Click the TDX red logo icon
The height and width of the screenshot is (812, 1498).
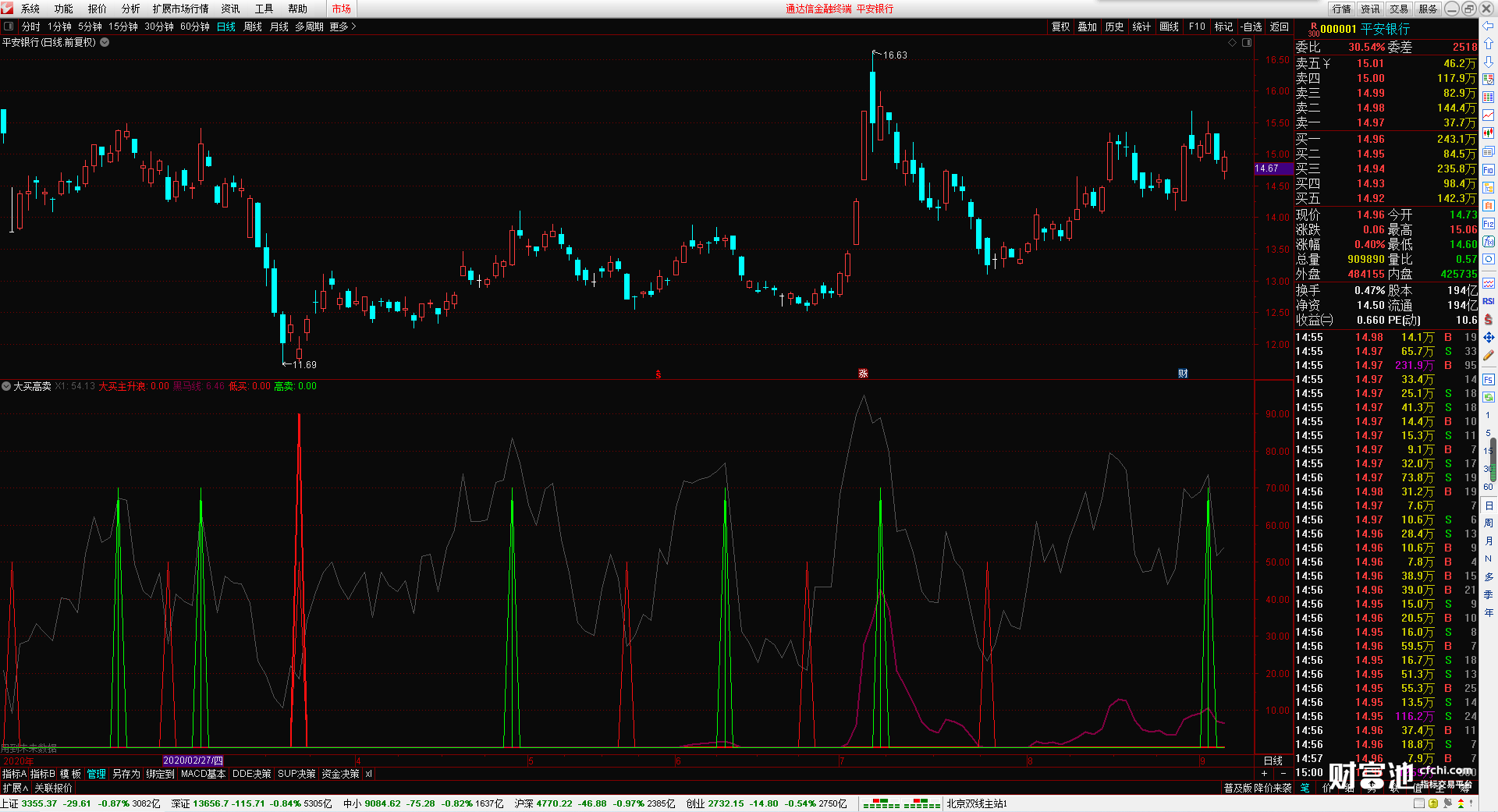click(x=7, y=9)
